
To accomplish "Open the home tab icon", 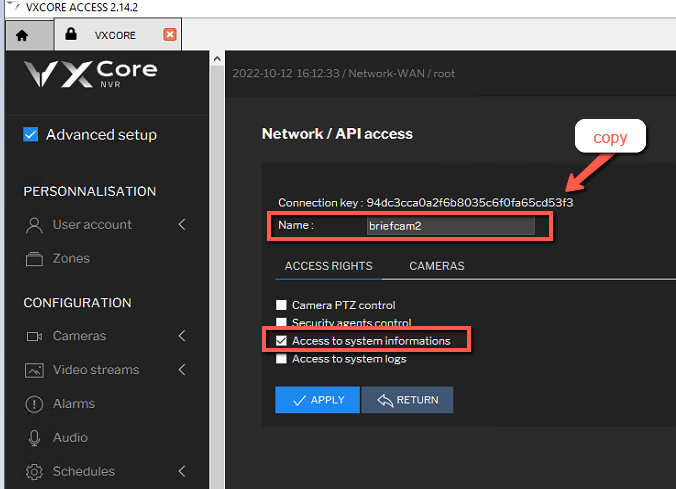I will coord(22,35).
